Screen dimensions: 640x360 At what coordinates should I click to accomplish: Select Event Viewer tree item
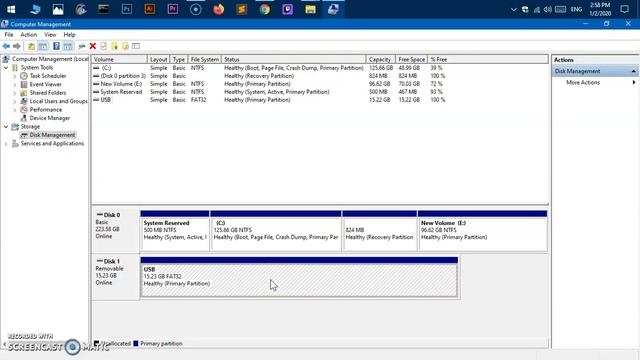tap(45, 84)
